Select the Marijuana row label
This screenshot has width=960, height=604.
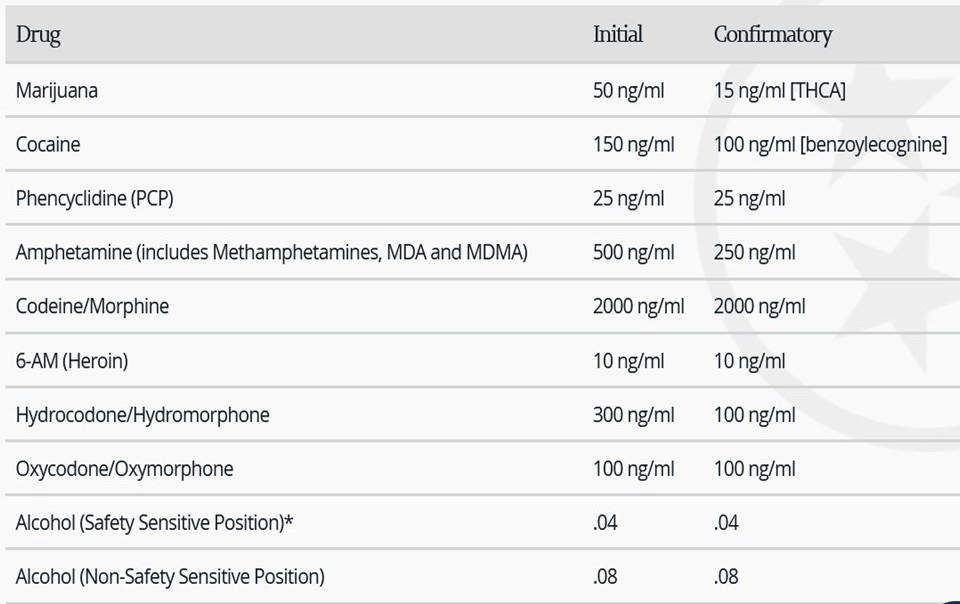[x=57, y=91]
